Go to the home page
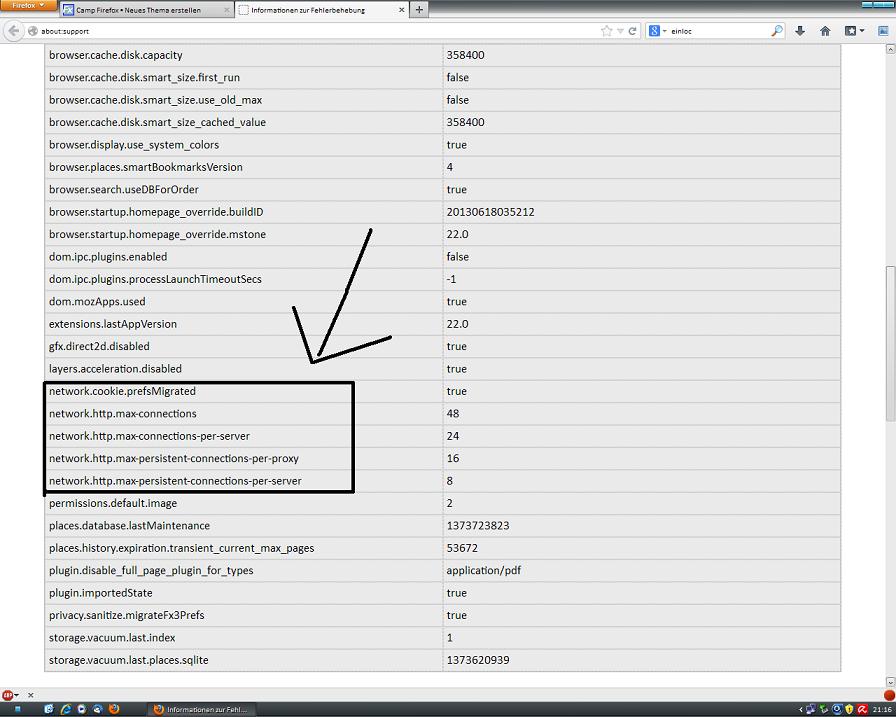Screen dimensions: 896x717 [x=825, y=31]
